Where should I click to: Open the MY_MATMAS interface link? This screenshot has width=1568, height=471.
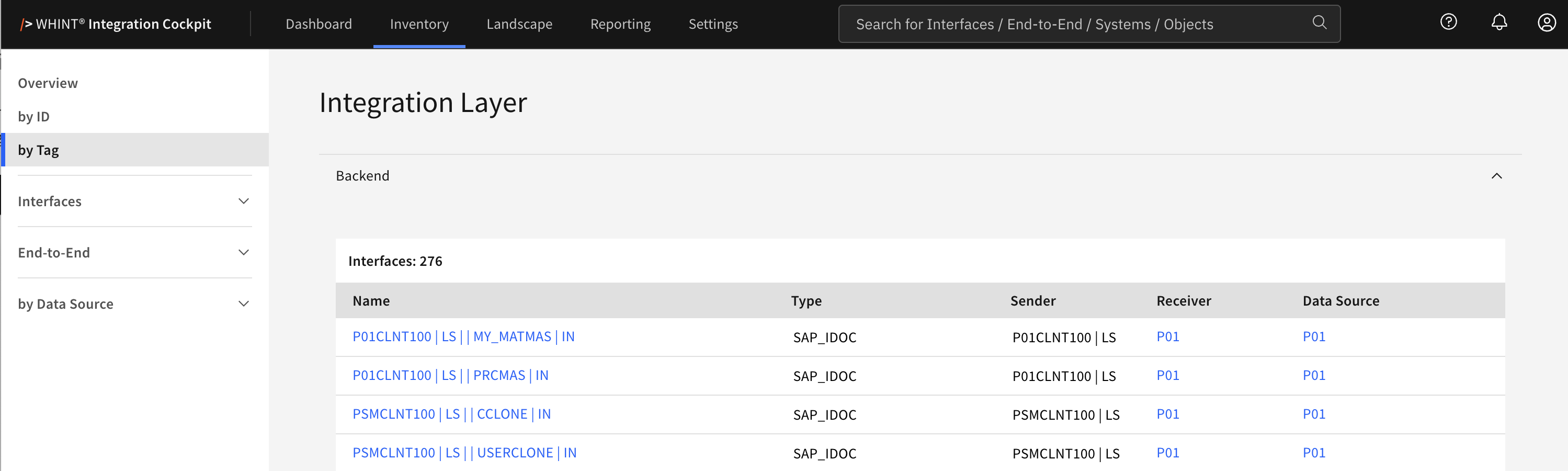coord(463,337)
